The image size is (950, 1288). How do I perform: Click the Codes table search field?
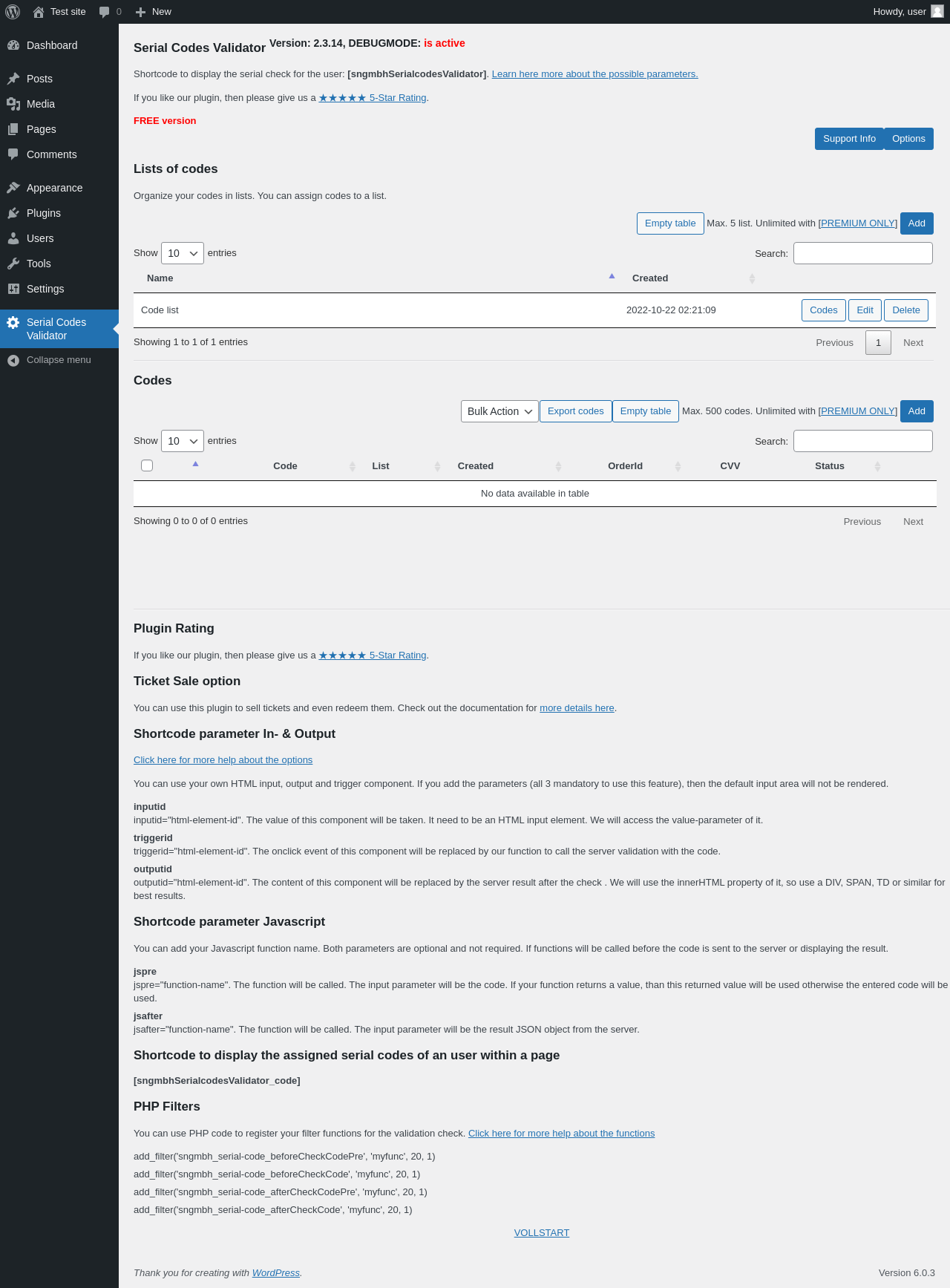pyautogui.click(x=863, y=441)
